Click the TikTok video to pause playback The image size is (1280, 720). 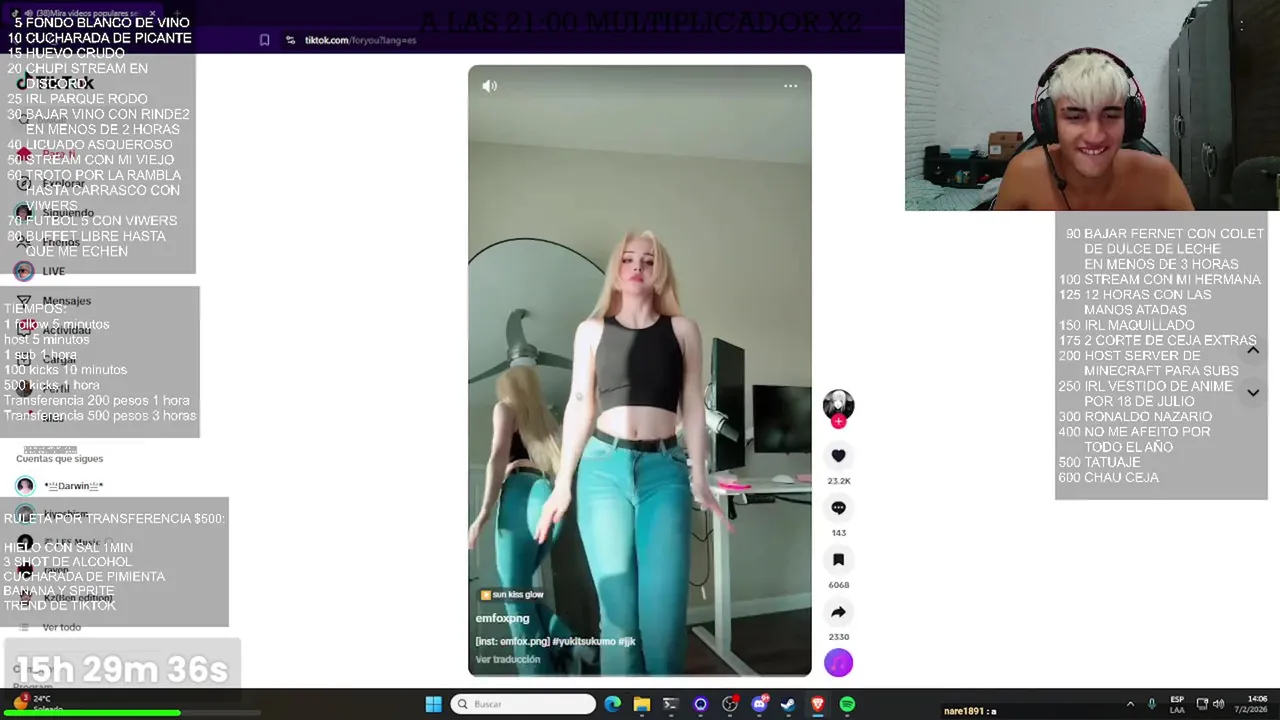point(640,370)
